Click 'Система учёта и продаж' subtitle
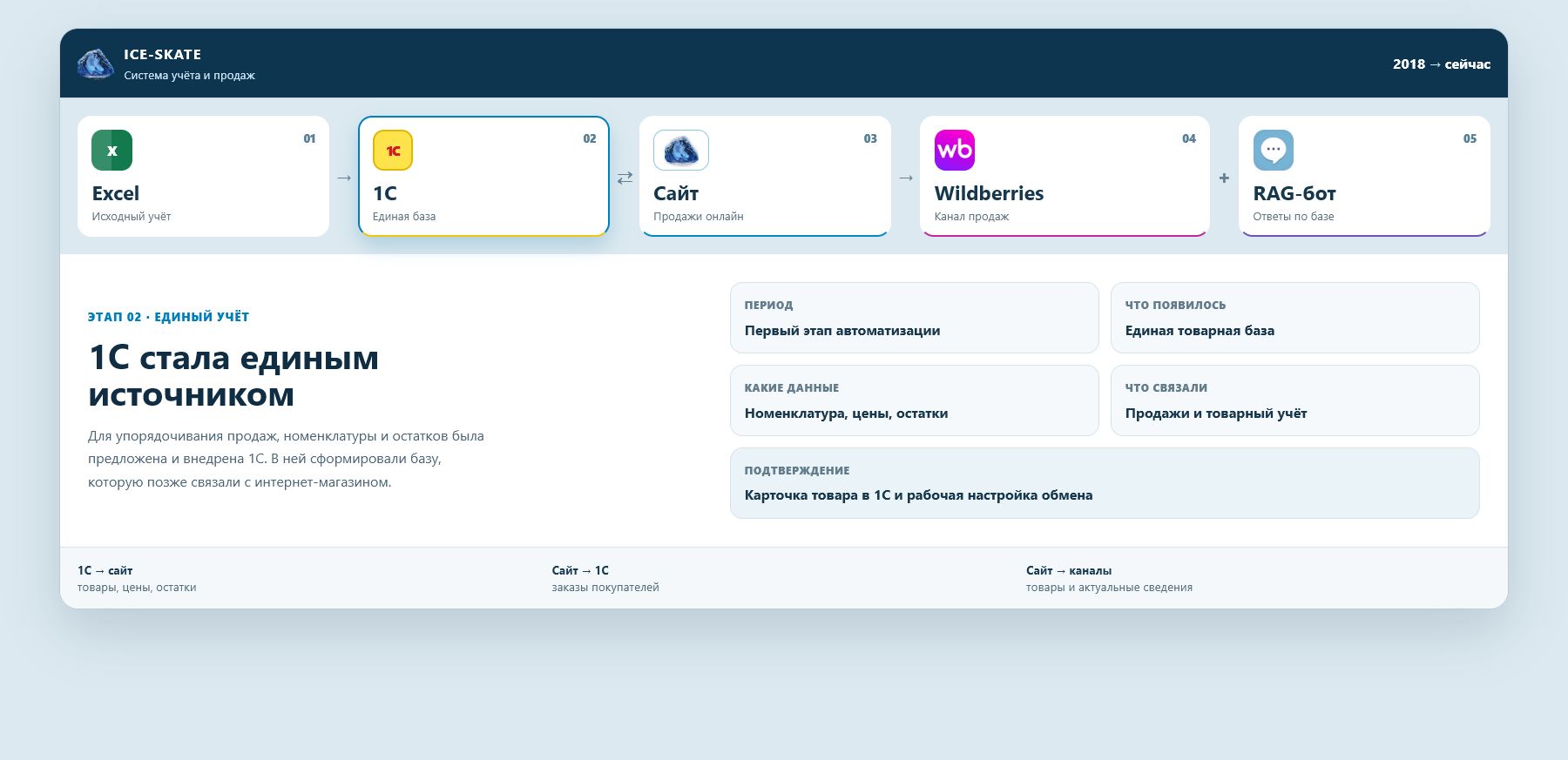 point(189,76)
